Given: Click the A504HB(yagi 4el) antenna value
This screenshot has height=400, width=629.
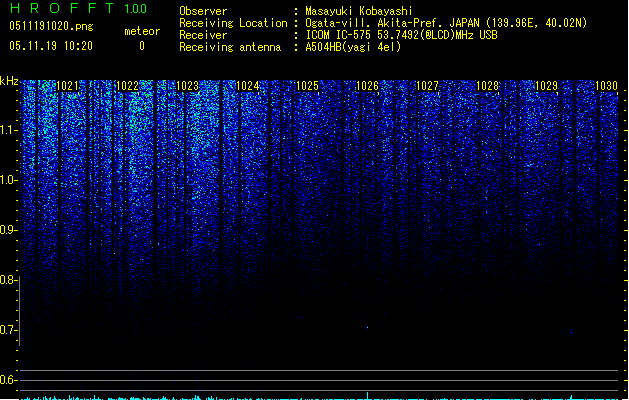Looking at the screenshot, I should click(353, 47).
